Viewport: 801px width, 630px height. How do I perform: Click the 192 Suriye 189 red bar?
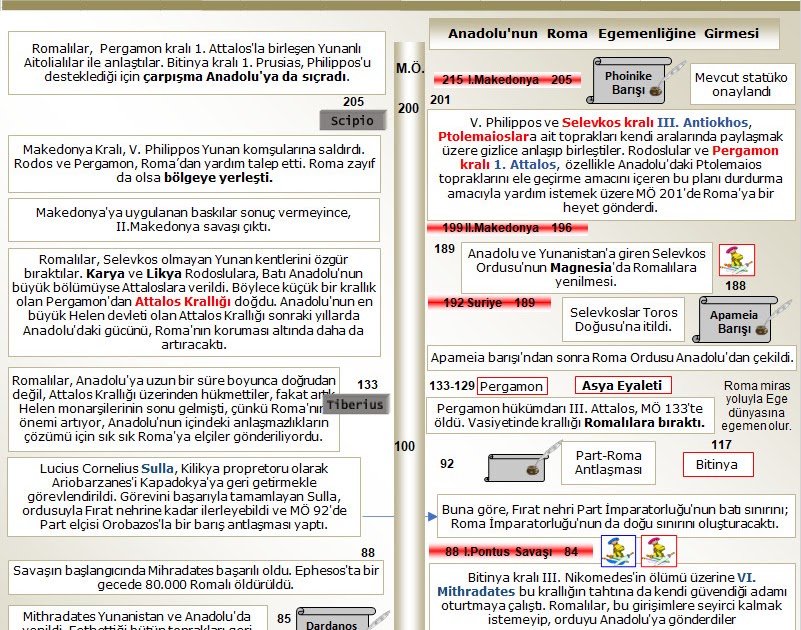pos(489,303)
